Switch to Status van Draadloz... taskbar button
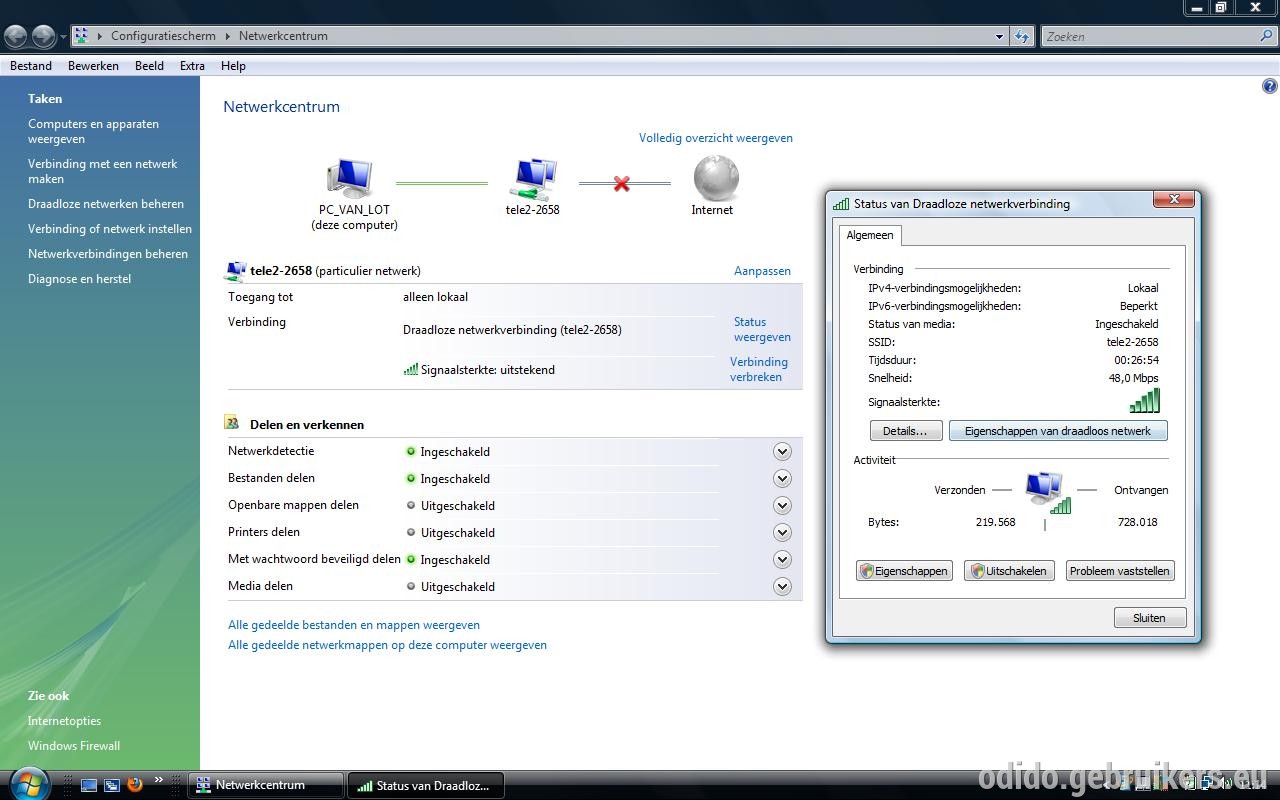1280x800 pixels. pos(426,785)
